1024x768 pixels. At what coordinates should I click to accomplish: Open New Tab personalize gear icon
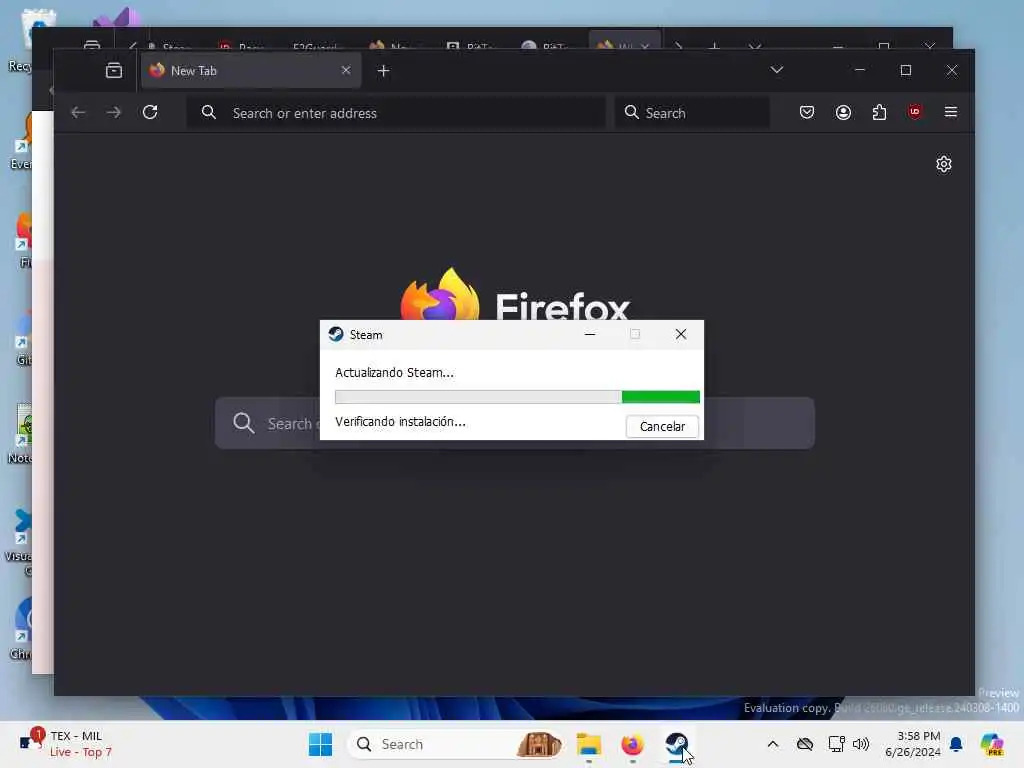(944, 164)
